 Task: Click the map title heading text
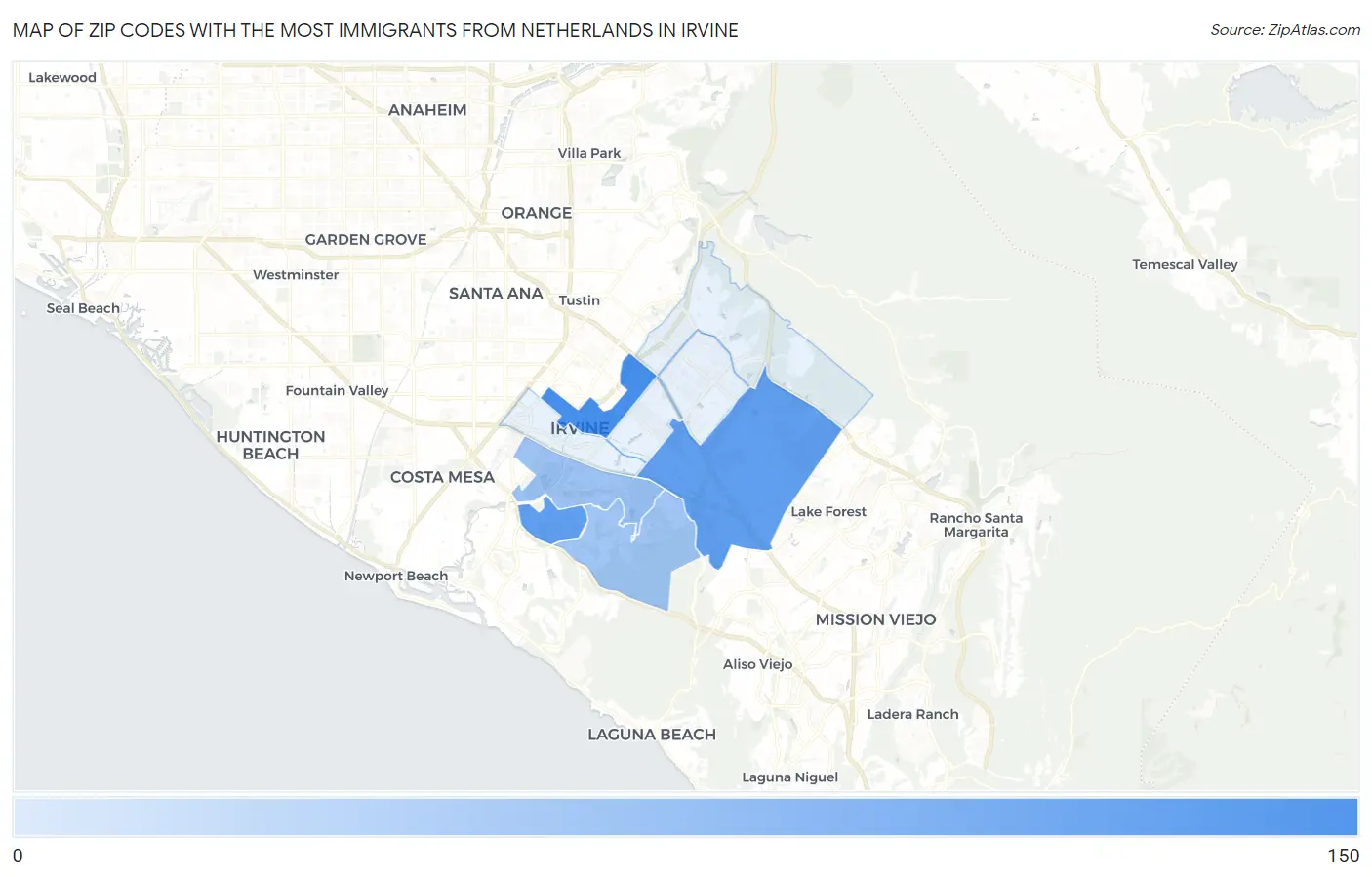(376, 30)
